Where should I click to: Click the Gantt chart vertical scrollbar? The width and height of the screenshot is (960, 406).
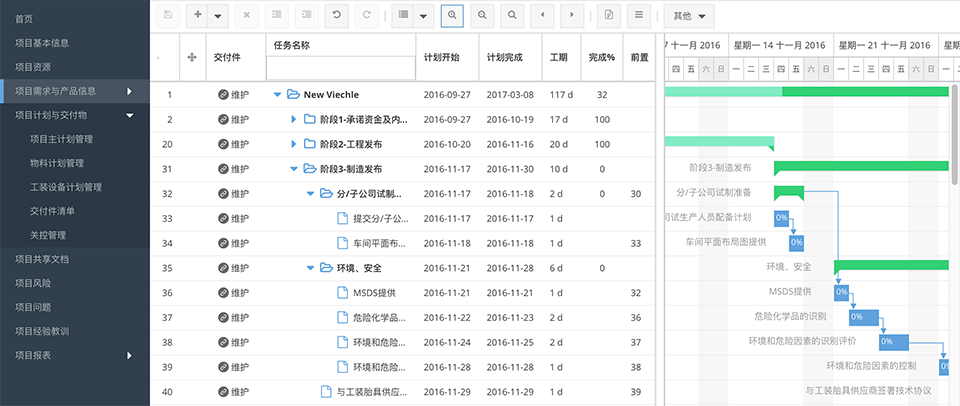coord(954,135)
